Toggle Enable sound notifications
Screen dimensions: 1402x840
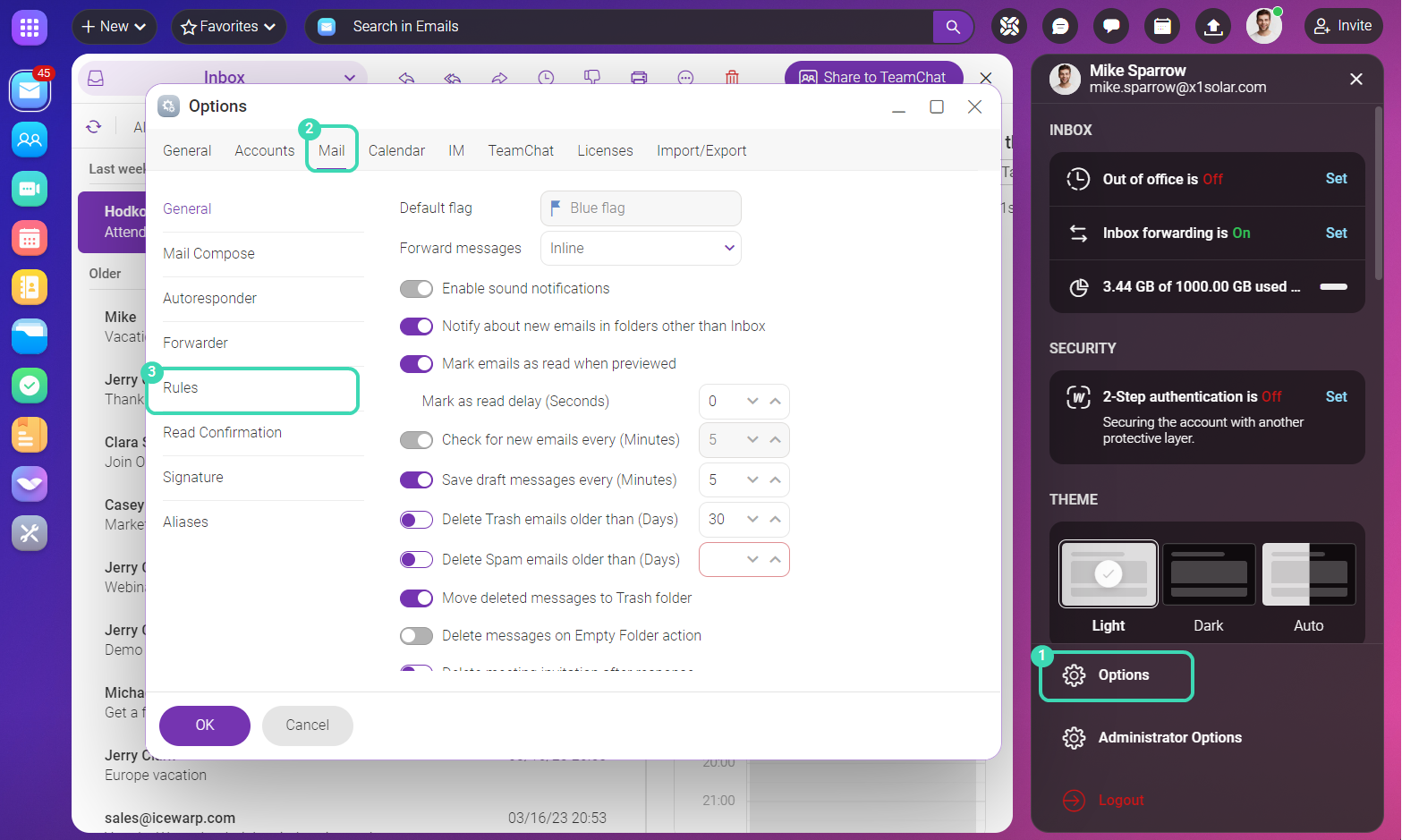click(x=416, y=289)
